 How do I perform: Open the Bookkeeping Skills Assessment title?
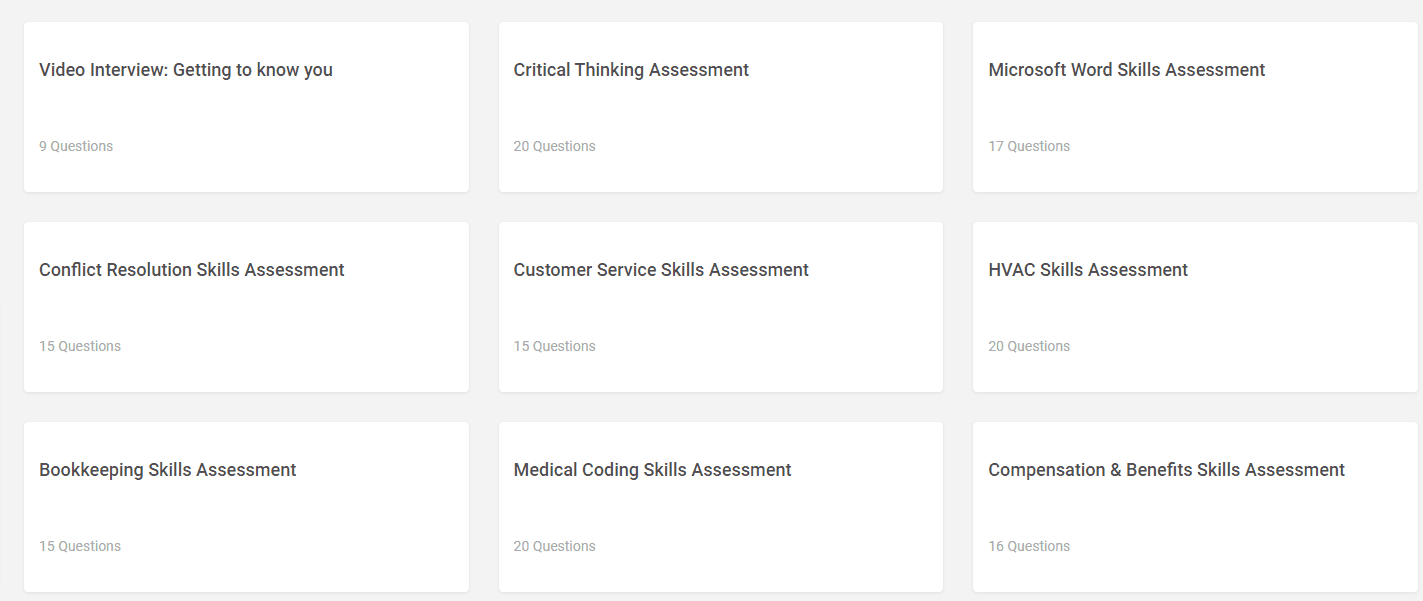[168, 470]
